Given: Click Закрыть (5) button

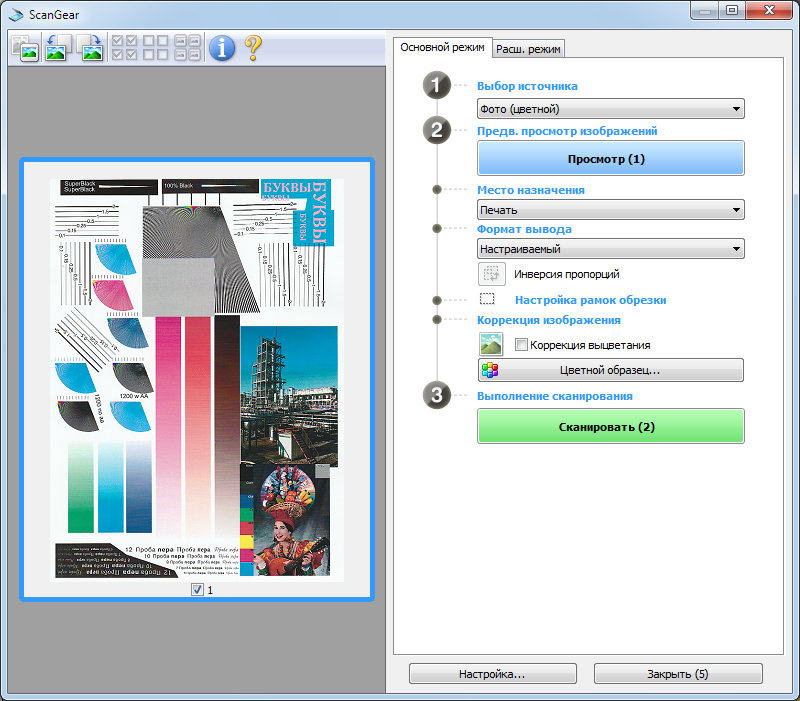Looking at the screenshot, I should pos(678,674).
